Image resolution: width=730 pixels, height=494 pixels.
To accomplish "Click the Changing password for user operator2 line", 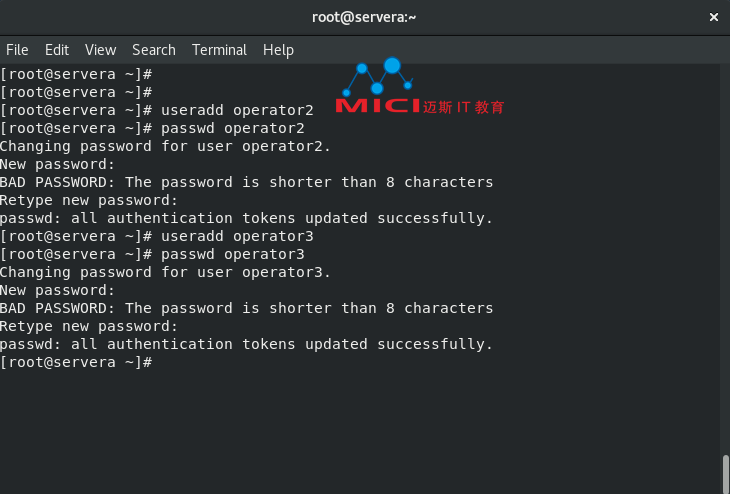I will (165, 146).
